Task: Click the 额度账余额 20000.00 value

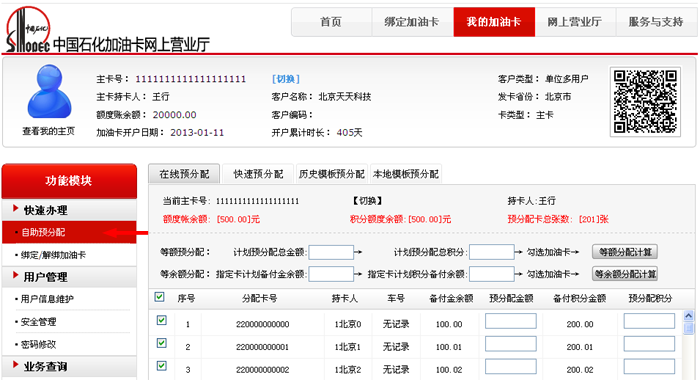Action: (x=175, y=115)
